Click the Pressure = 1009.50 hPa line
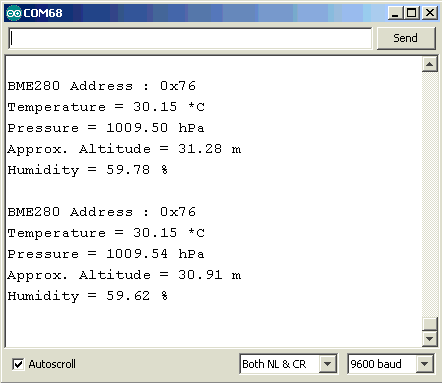Image resolution: width=442 pixels, height=383 pixels. tap(106, 128)
